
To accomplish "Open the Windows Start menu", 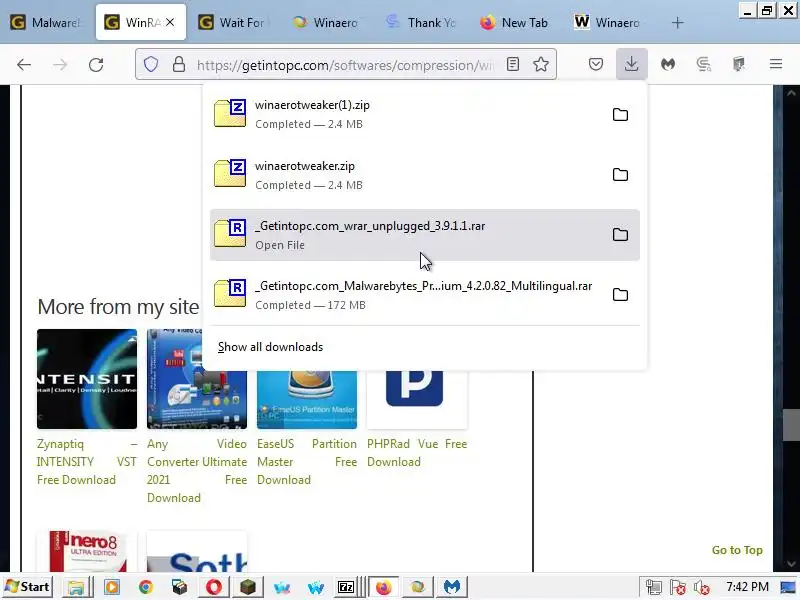I will pyautogui.click(x=28, y=587).
